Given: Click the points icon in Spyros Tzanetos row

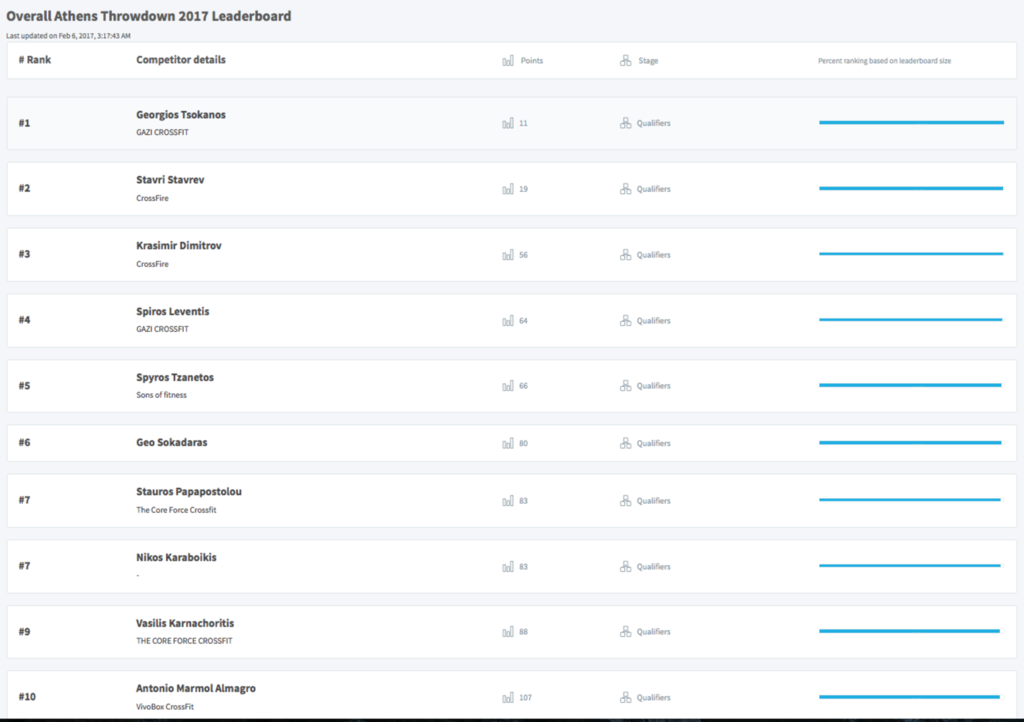Looking at the screenshot, I should click(x=507, y=386).
